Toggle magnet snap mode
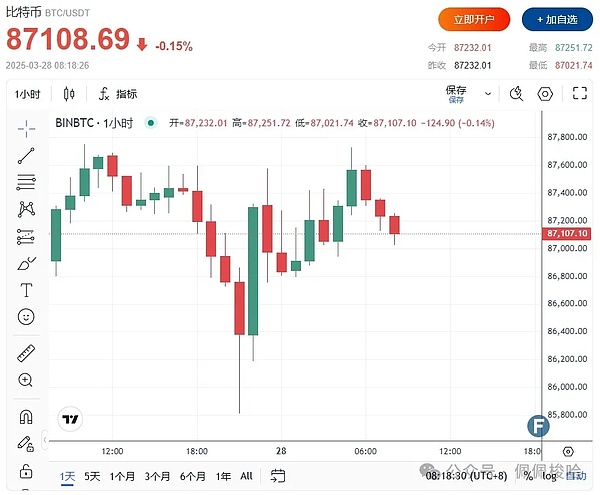This screenshot has width=600, height=495. click(x=26, y=416)
